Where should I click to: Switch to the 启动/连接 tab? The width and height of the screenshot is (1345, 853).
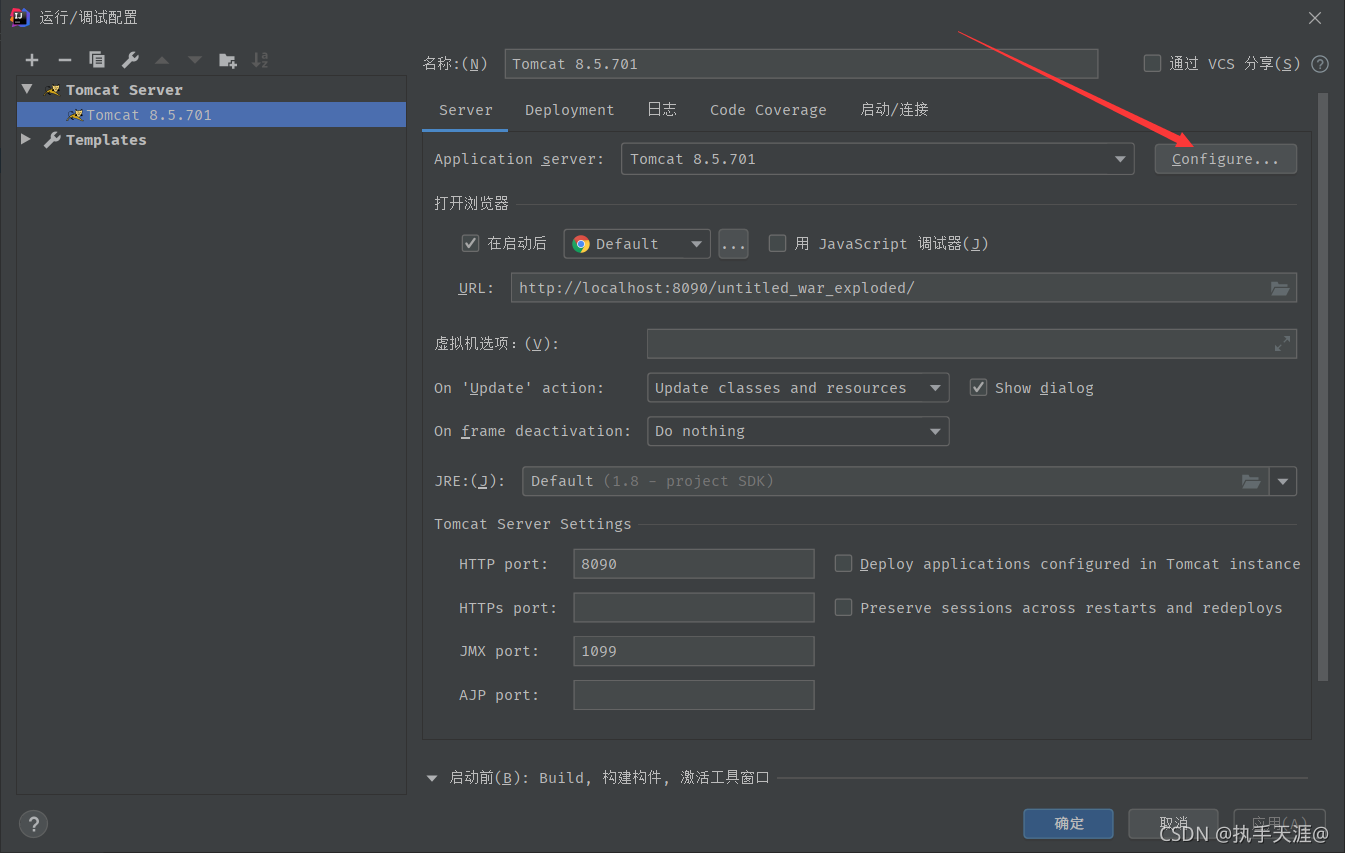895,110
